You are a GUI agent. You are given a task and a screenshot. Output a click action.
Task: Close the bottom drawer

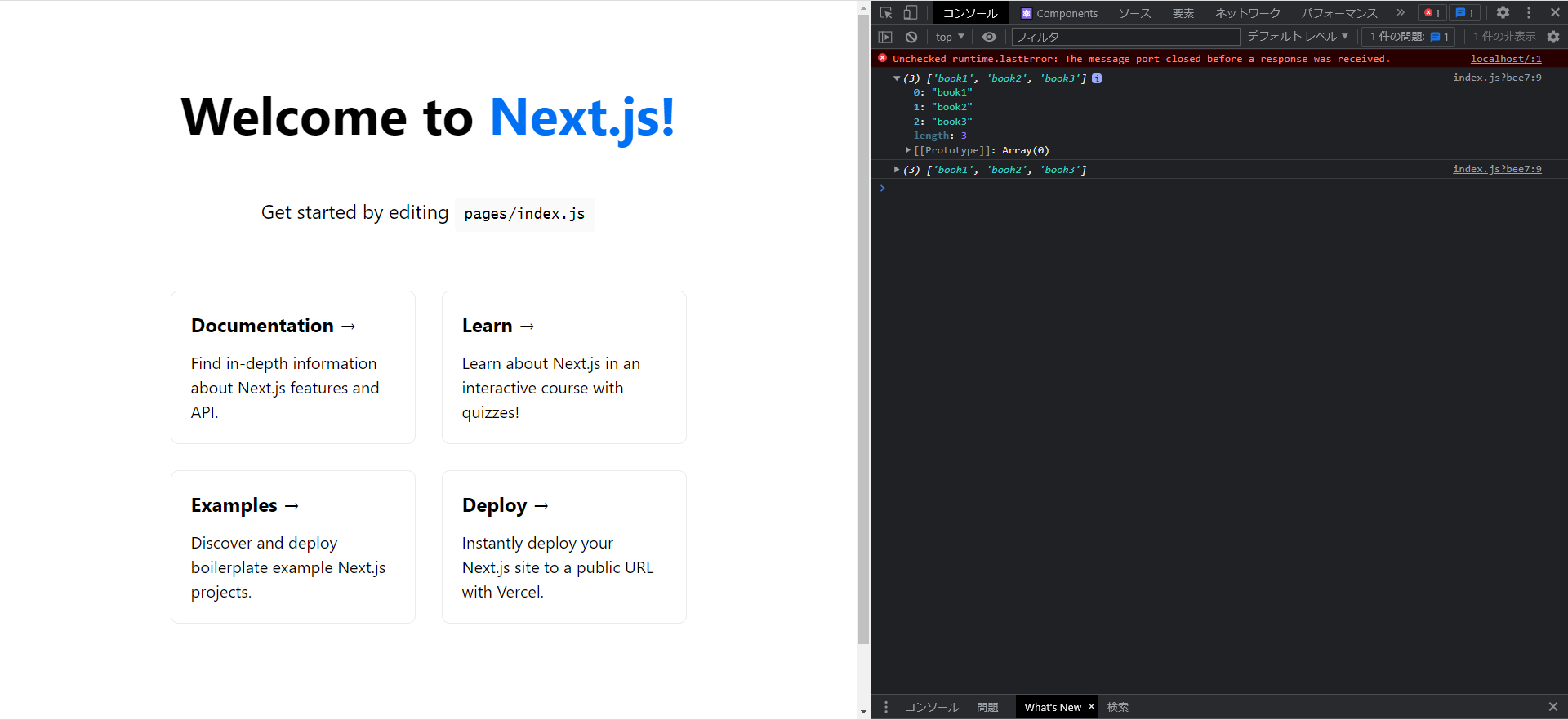1553,707
